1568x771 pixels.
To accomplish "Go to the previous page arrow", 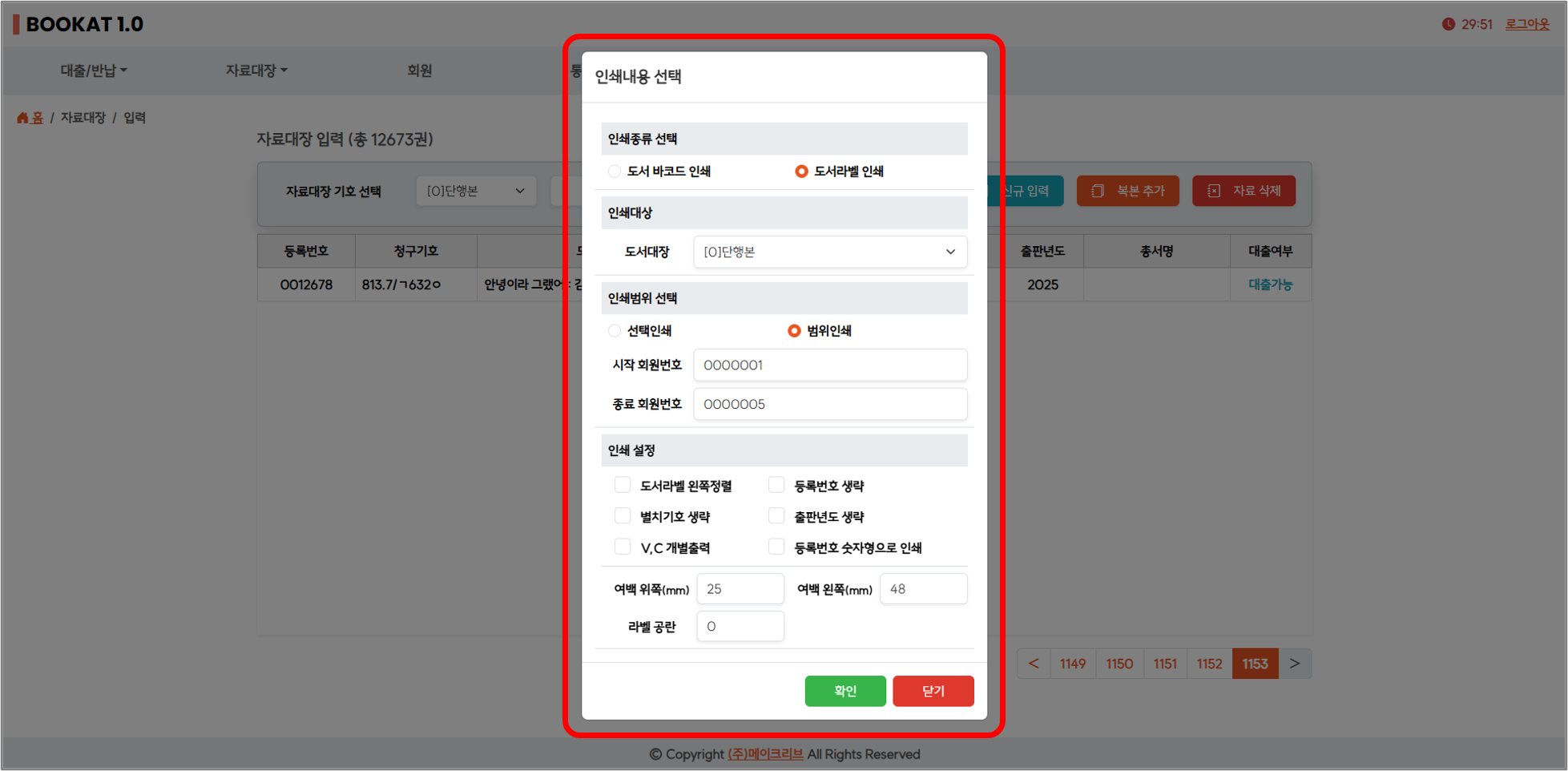I will pos(1034,664).
